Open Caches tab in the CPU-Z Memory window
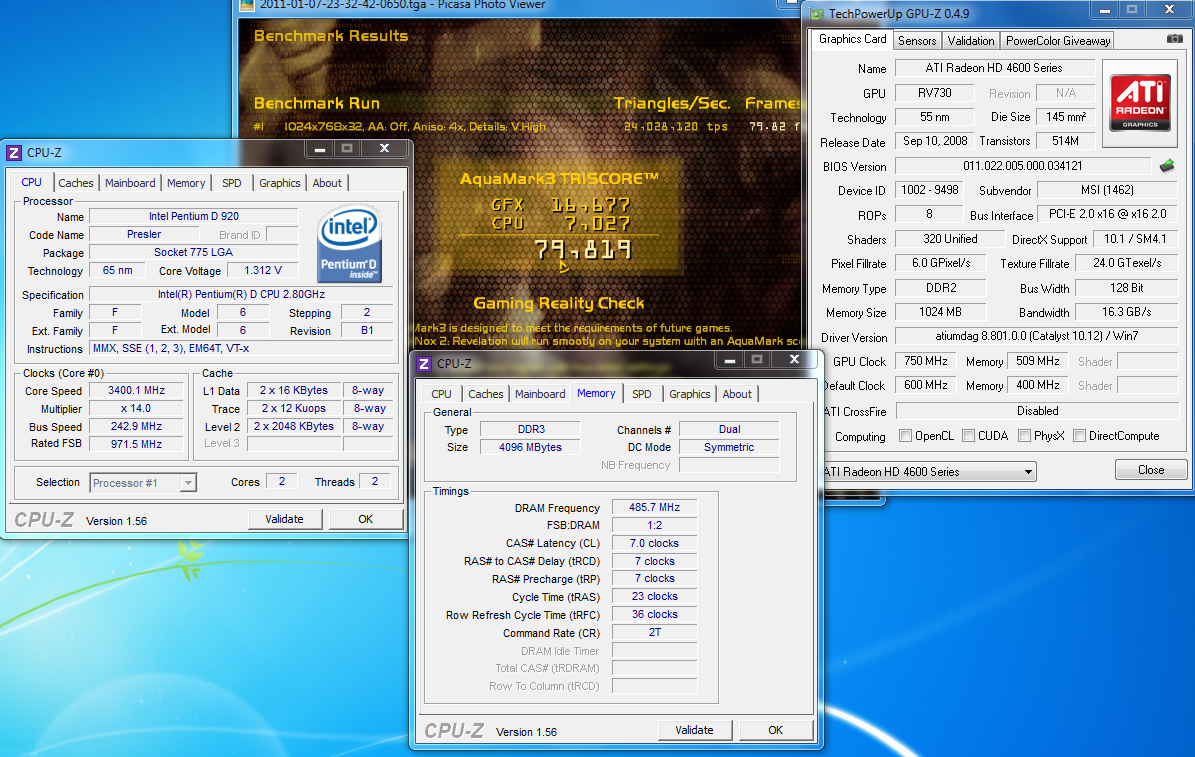 [x=485, y=394]
